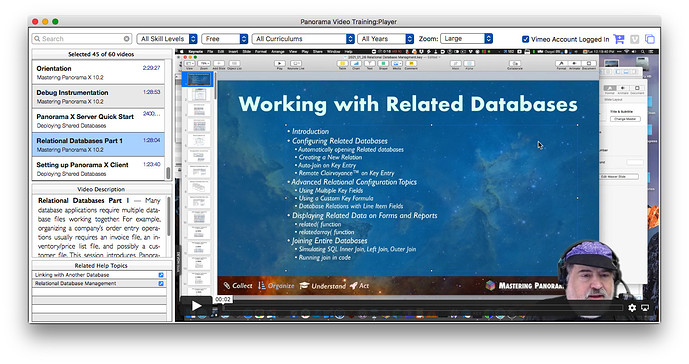Click the AirPlay icon in the video player
The height and width of the screenshot is (364, 689).
[x=645, y=308]
